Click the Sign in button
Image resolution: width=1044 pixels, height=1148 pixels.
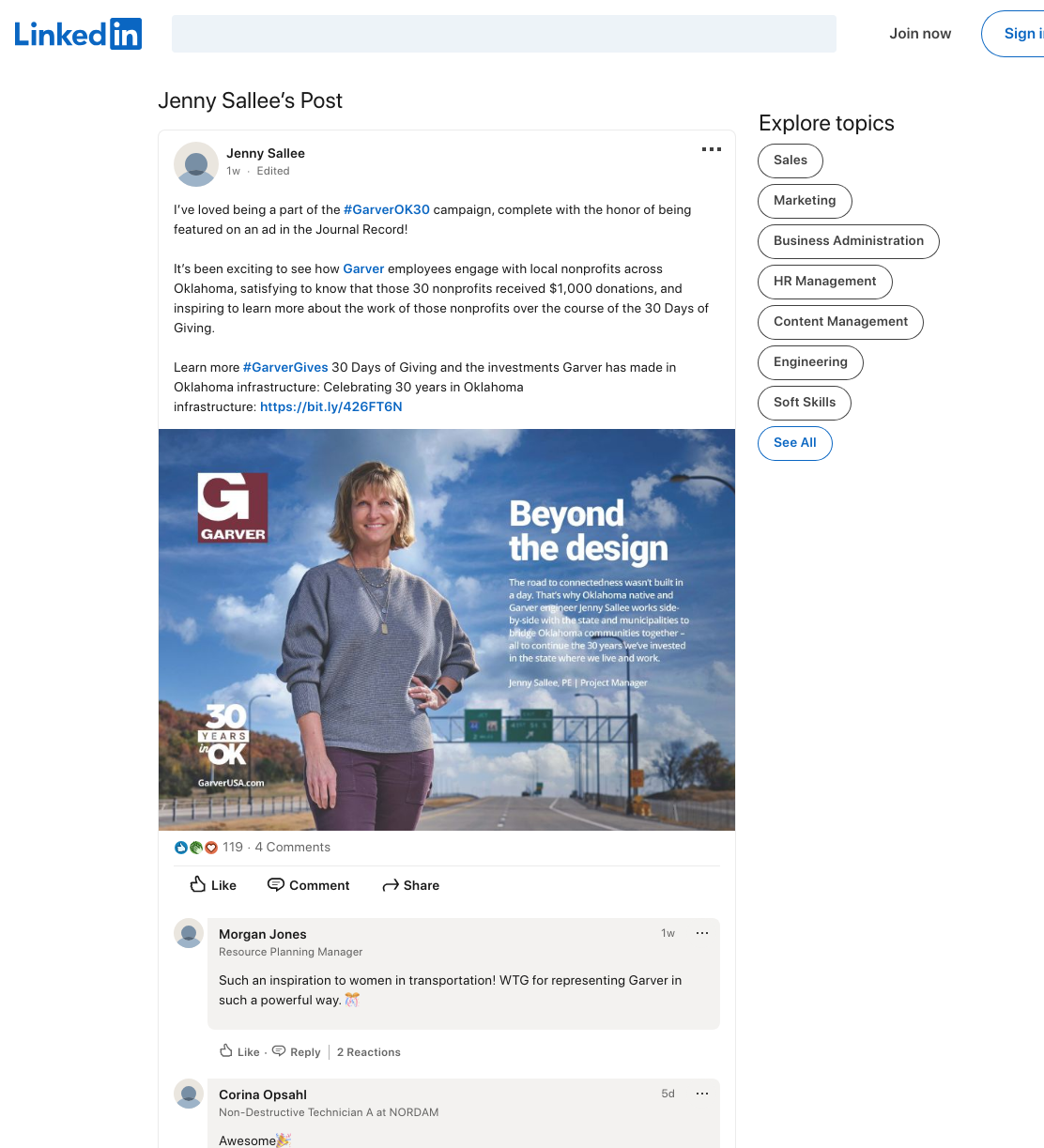click(1014, 34)
